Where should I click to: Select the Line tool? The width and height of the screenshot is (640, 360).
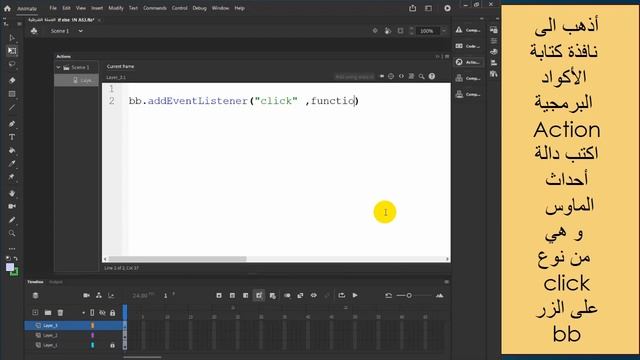(x=12, y=108)
